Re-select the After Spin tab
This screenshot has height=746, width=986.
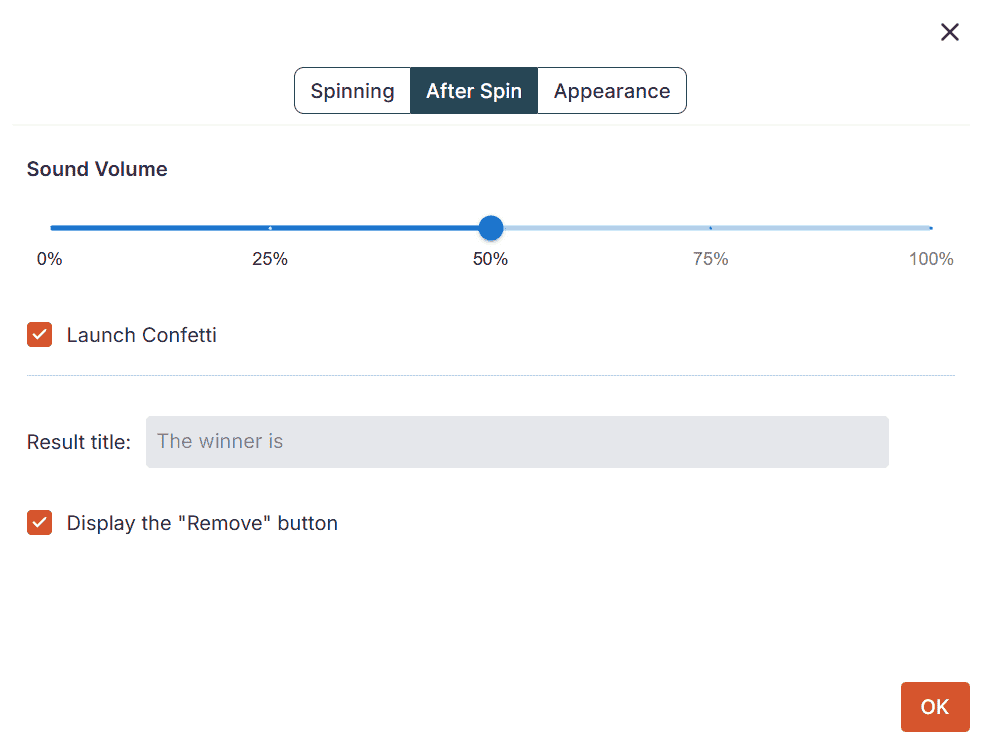coord(473,90)
